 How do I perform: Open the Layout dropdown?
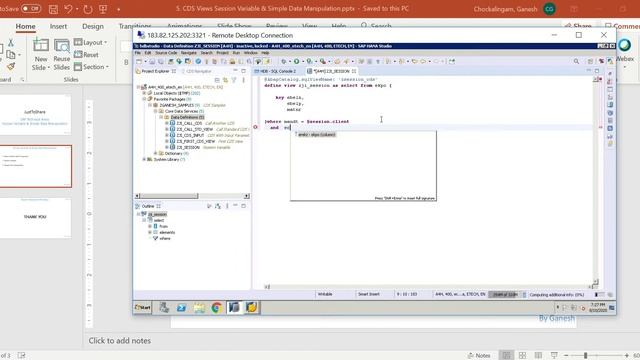point(91,42)
